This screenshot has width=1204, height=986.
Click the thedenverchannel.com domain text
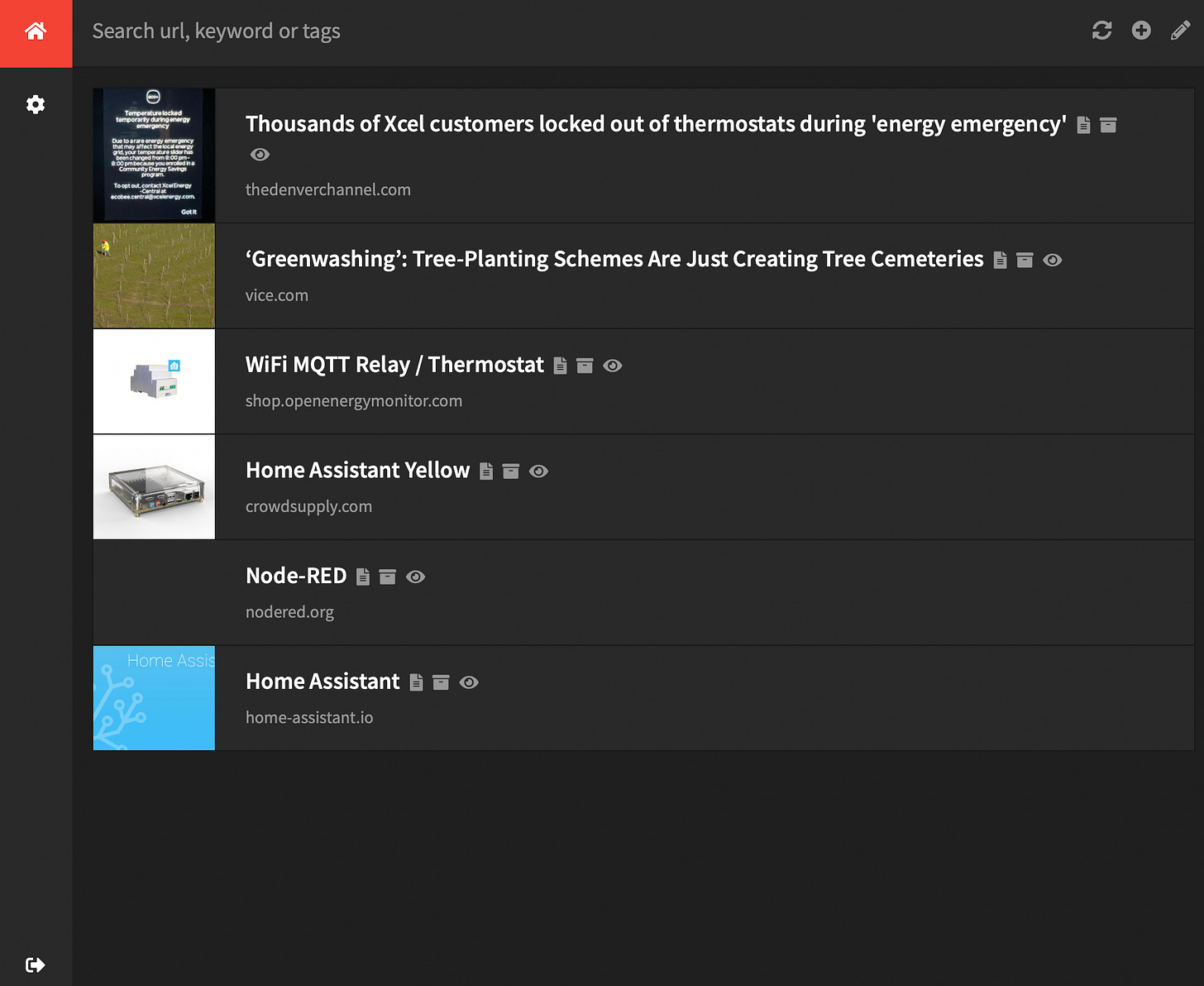[327, 189]
